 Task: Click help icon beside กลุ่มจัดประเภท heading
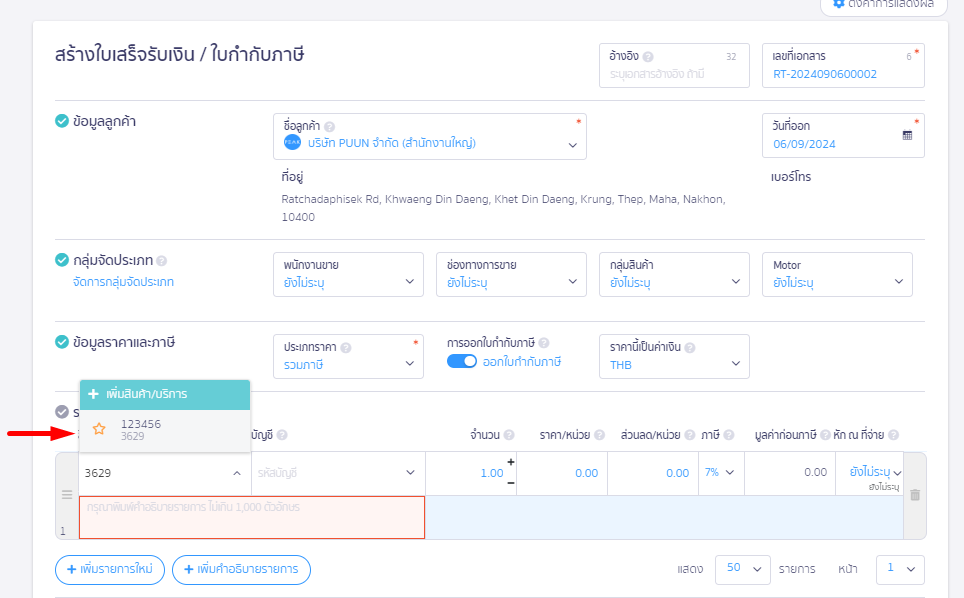(161, 261)
